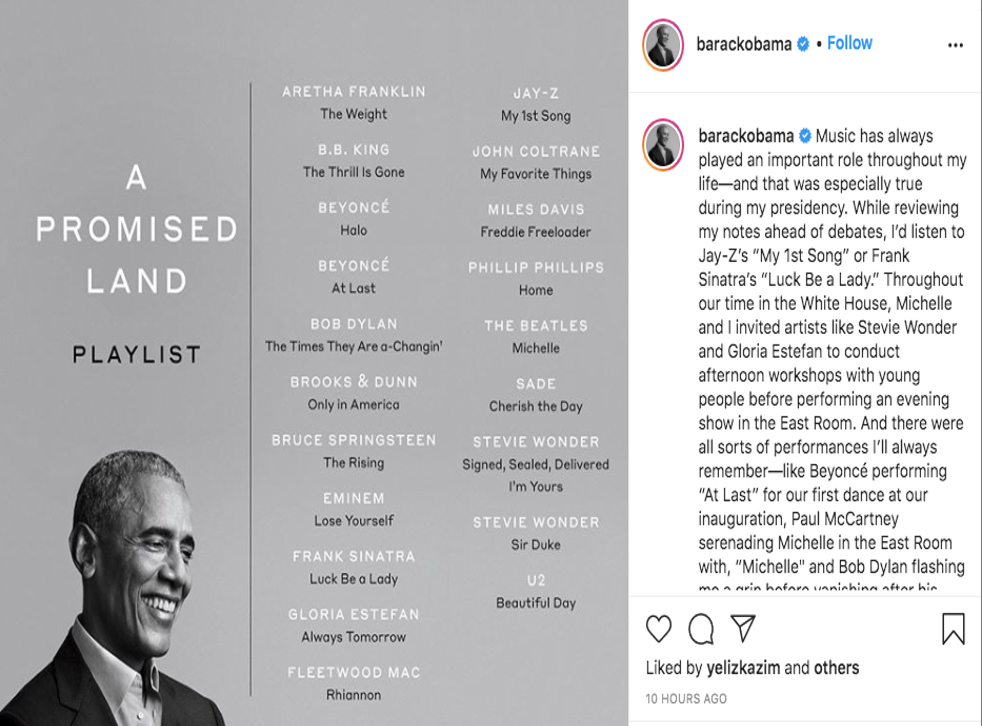
Task: Click the 10 HOURS AGO timestamp
Action: coord(686,699)
